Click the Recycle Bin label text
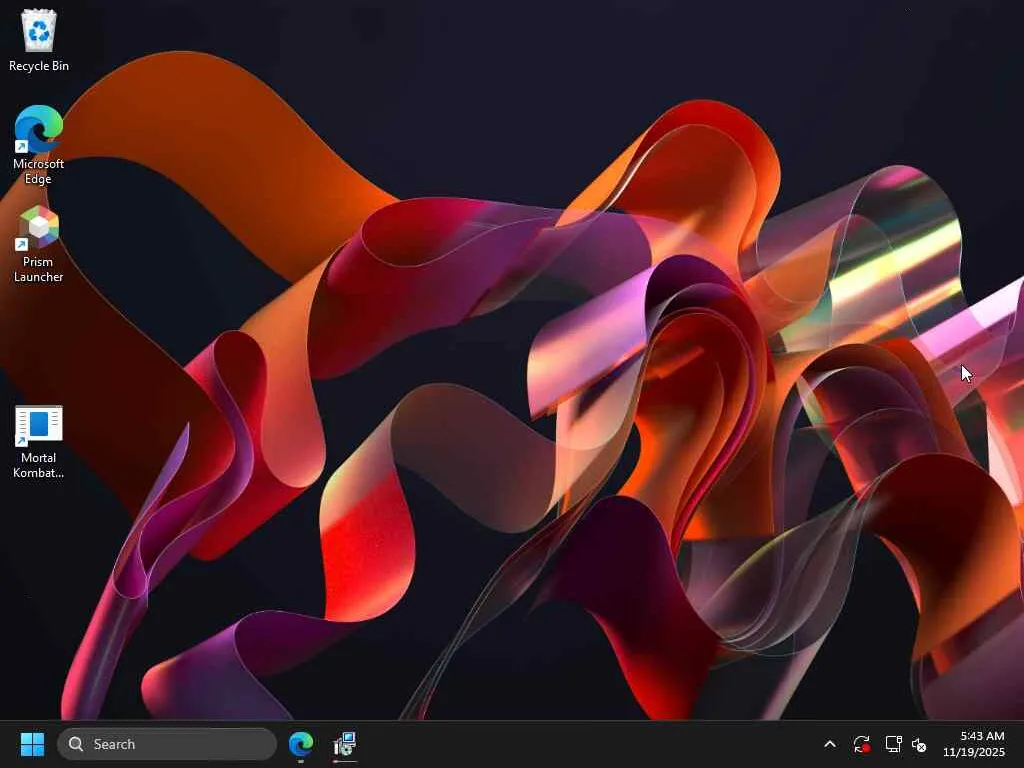The image size is (1024, 768). point(39,66)
